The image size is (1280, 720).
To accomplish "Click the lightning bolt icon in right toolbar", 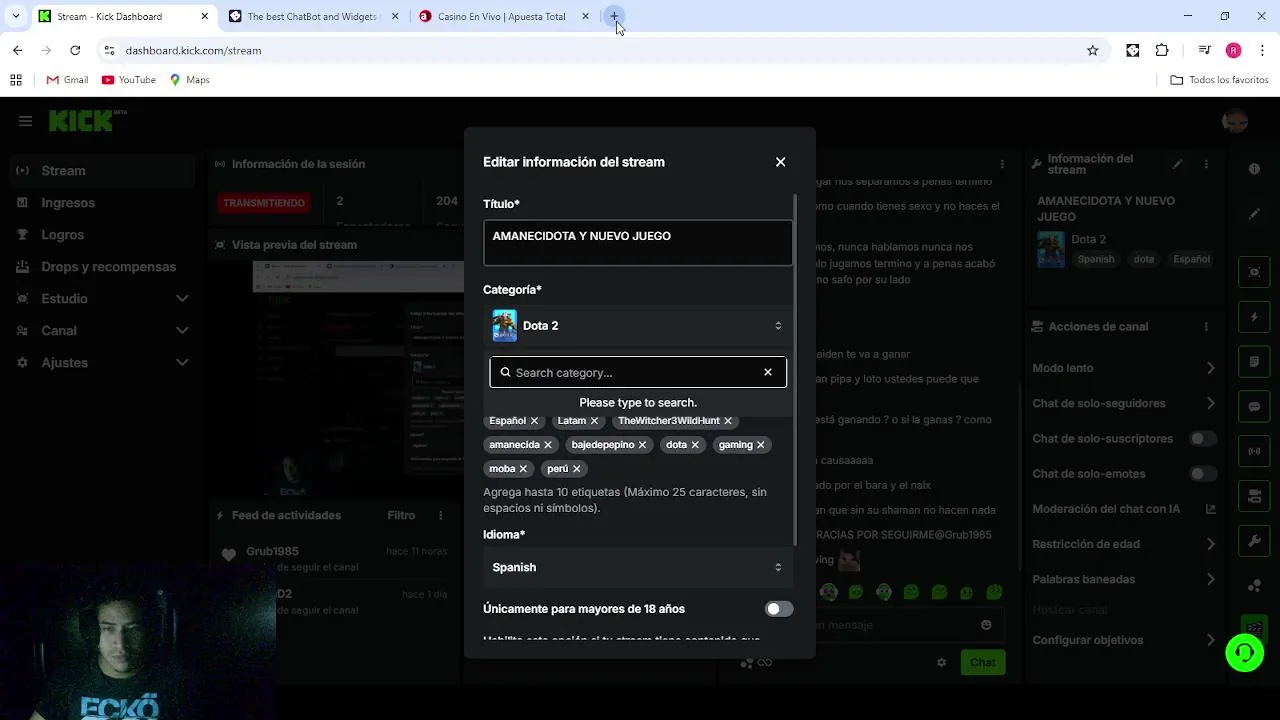I will tap(1254, 317).
